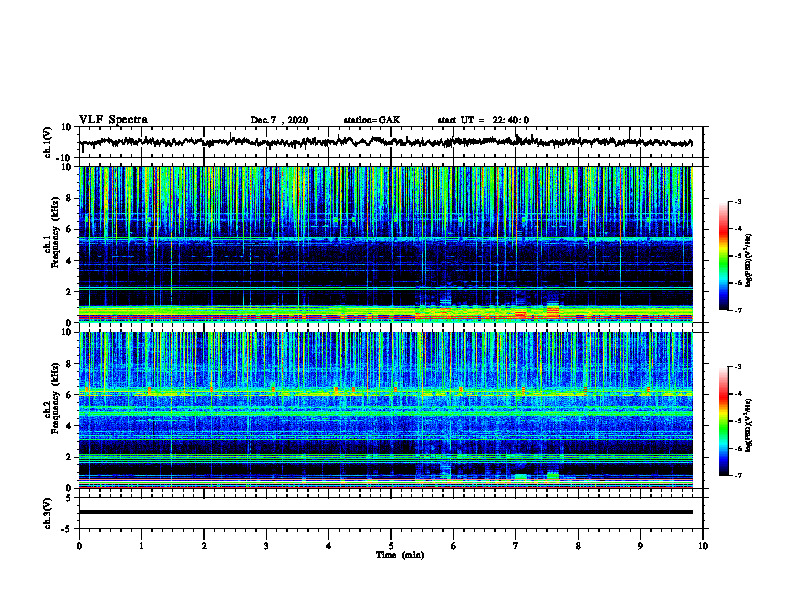This screenshot has width=792, height=612.
Task: Click time axis tick label "8"
Action: tap(578, 546)
